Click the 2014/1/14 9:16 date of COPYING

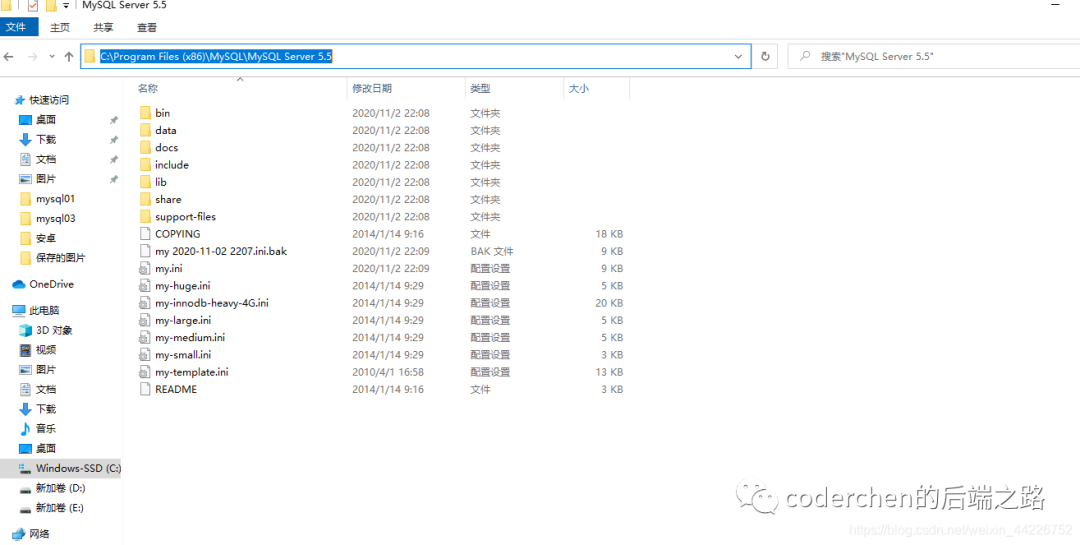click(388, 234)
